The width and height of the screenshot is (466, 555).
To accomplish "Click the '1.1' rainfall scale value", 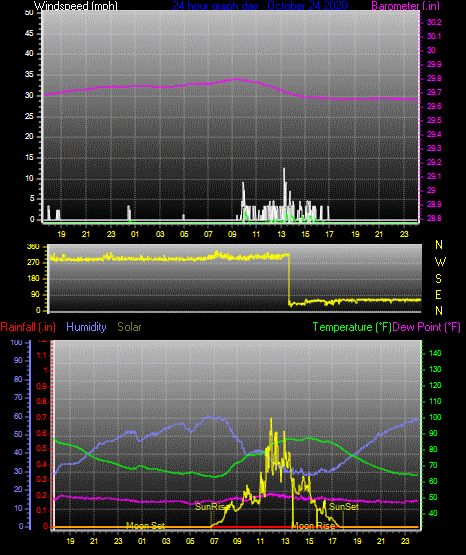I will point(42,355).
